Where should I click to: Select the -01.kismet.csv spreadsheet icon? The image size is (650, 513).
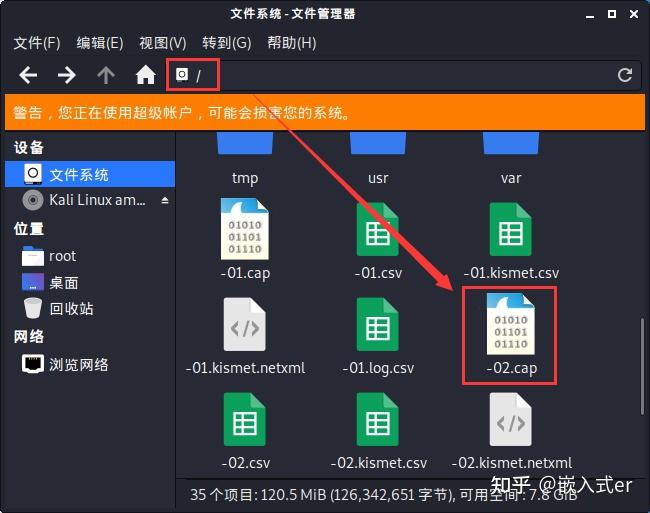tap(510, 229)
